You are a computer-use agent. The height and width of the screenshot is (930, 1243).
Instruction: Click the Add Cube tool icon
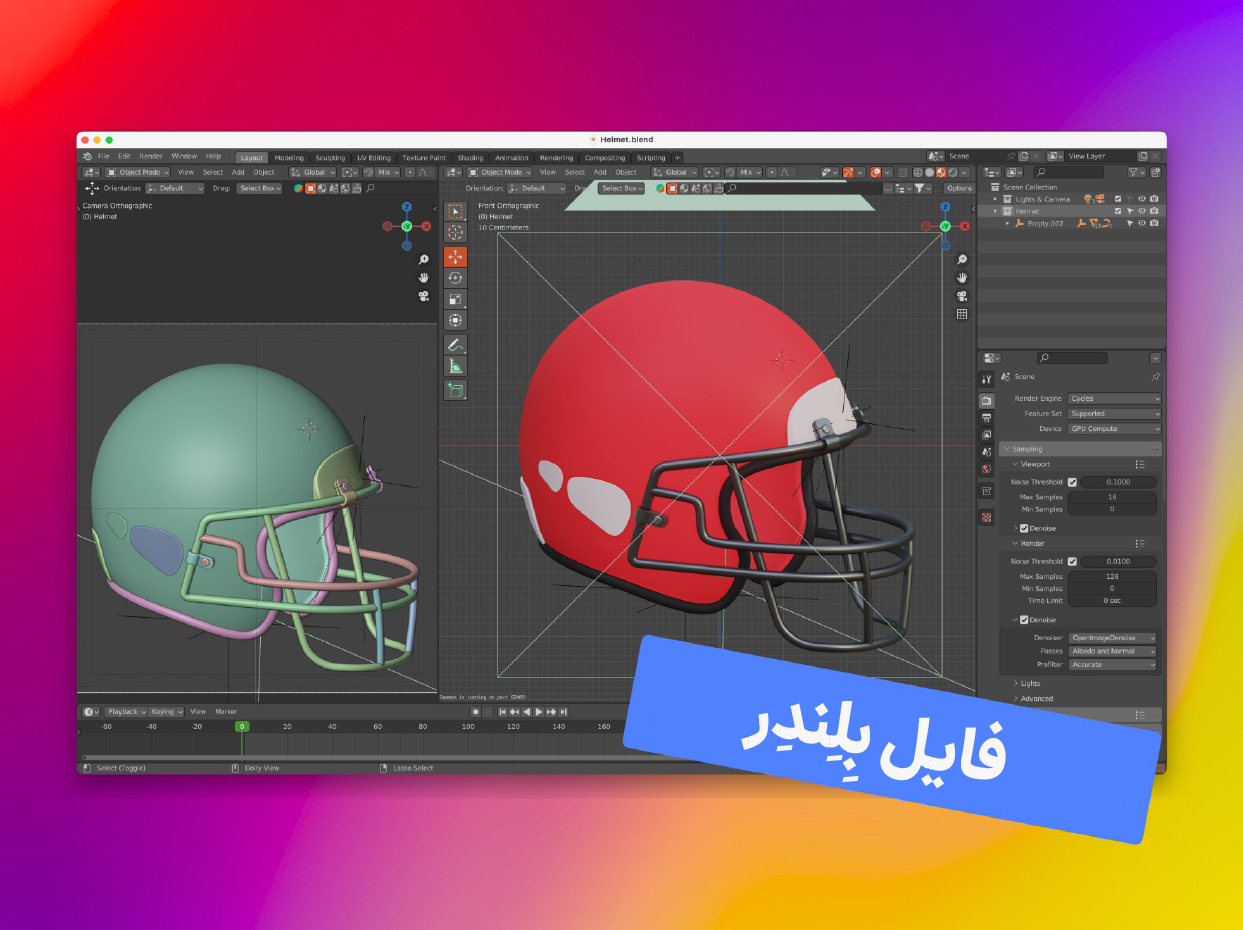click(x=455, y=390)
